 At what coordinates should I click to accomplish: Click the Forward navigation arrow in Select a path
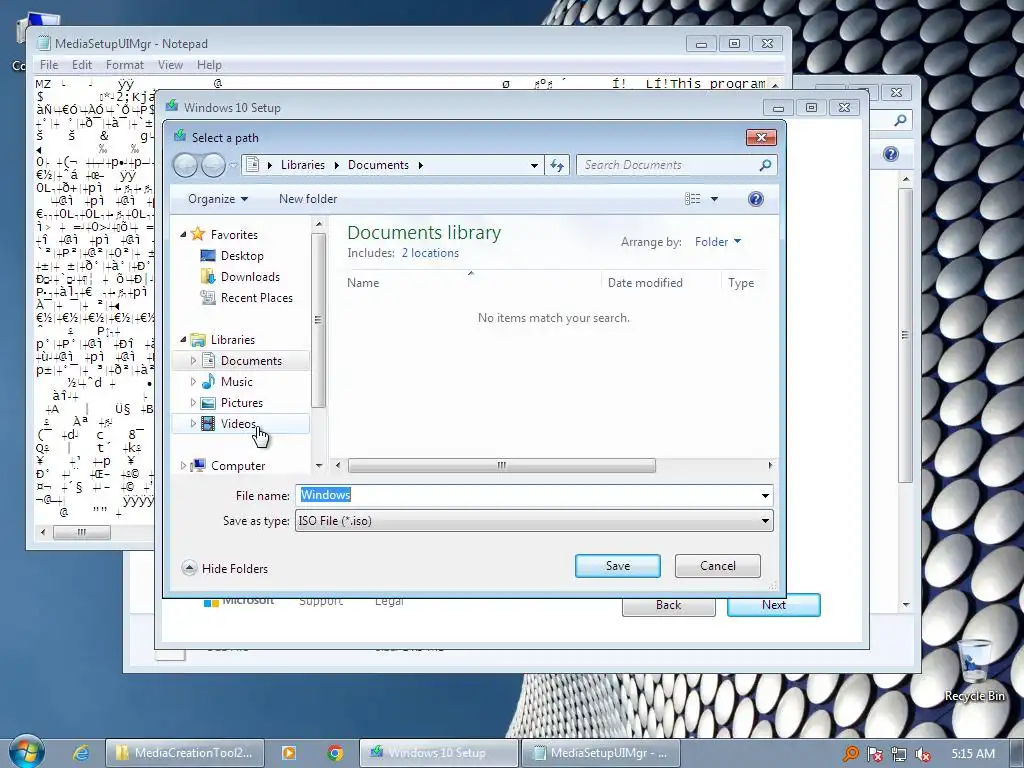pos(213,165)
